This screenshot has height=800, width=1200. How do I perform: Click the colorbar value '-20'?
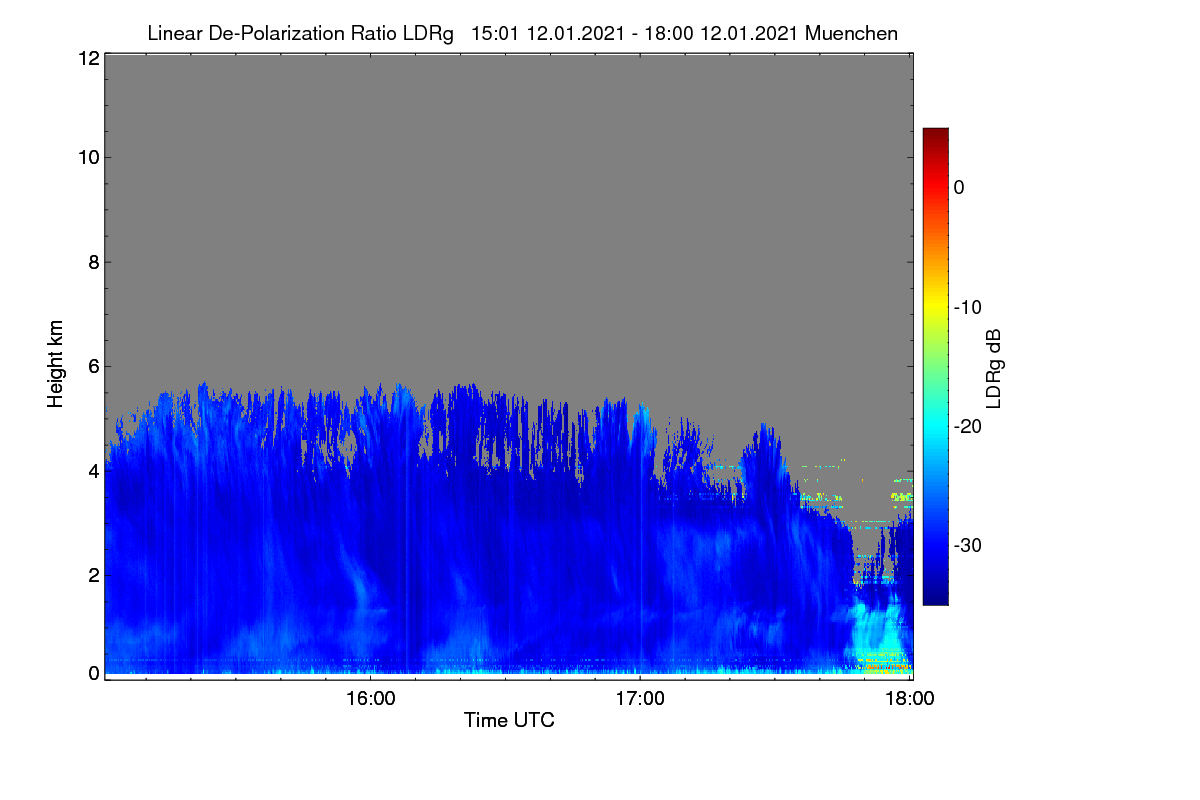[x=967, y=426]
